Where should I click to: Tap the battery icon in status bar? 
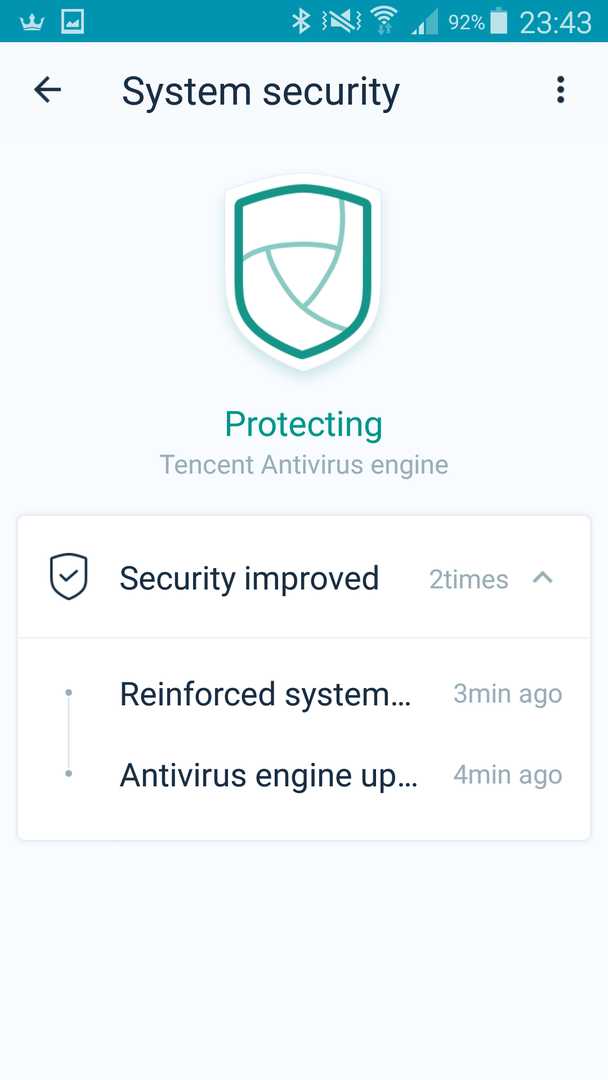pyautogui.click(x=499, y=21)
